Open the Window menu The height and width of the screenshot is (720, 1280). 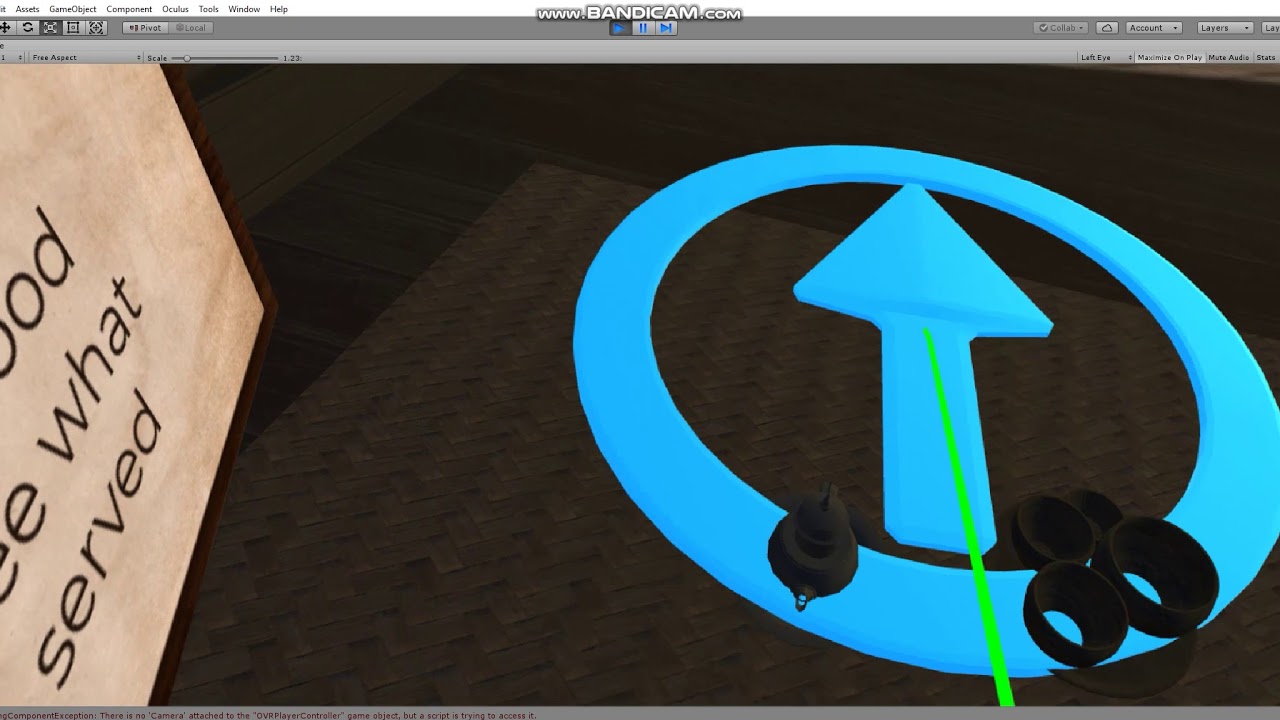click(x=244, y=9)
